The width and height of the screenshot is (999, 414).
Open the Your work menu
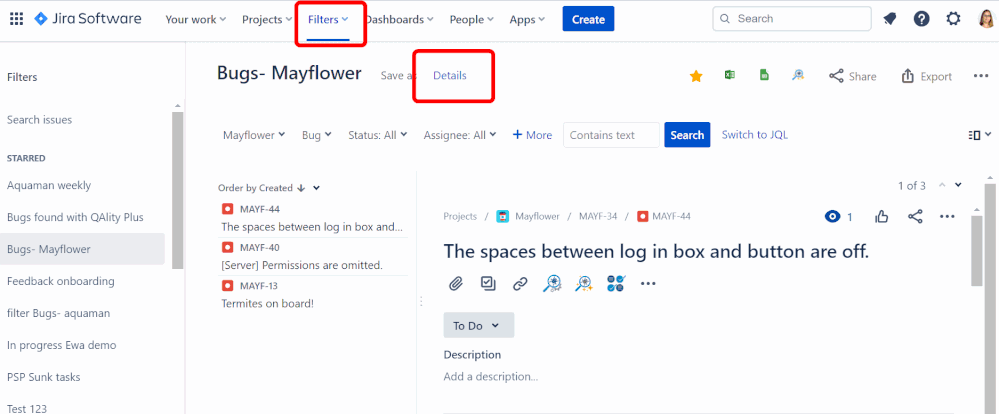[x=196, y=19]
